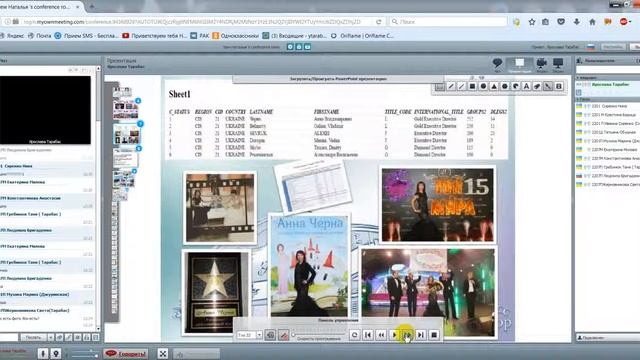The width and height of the screenshot is (640, 360).
Task: Click the loop/repeat playback button
Action: (354, 335)
